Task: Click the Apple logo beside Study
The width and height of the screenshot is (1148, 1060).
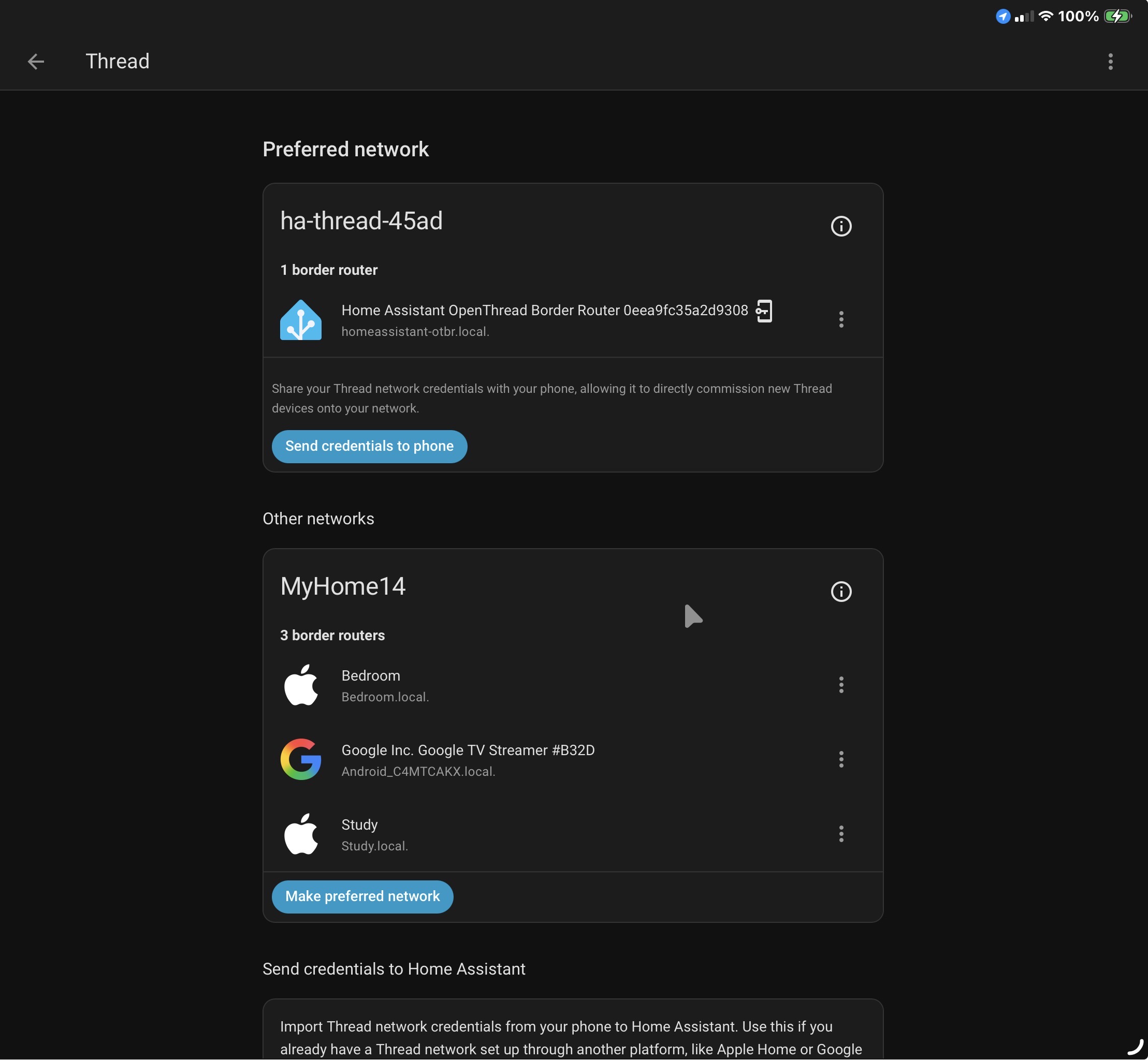Action: (x=301, y=834)
